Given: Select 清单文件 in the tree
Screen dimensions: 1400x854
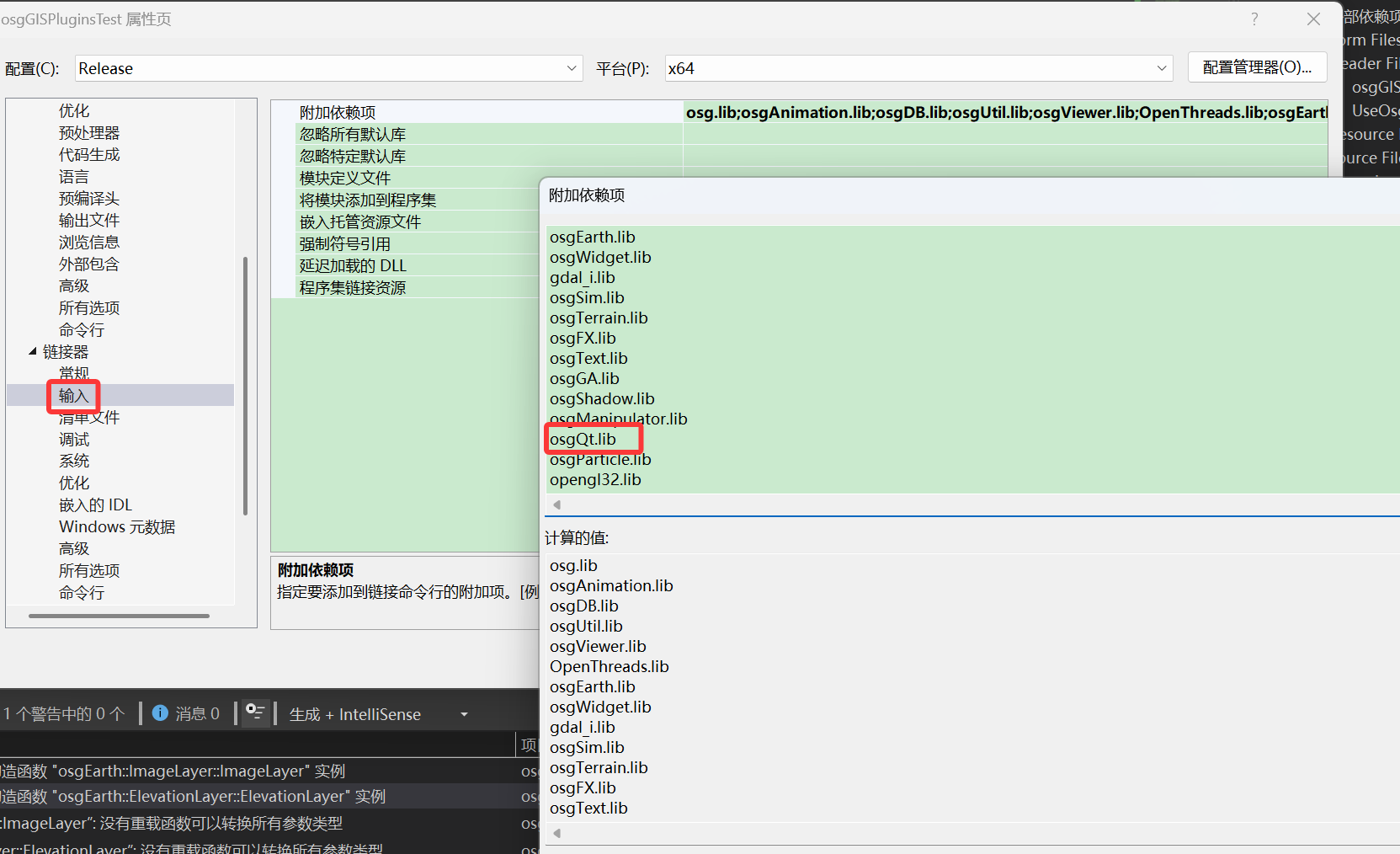Looking at the screenshot, I should click(89, 418).
